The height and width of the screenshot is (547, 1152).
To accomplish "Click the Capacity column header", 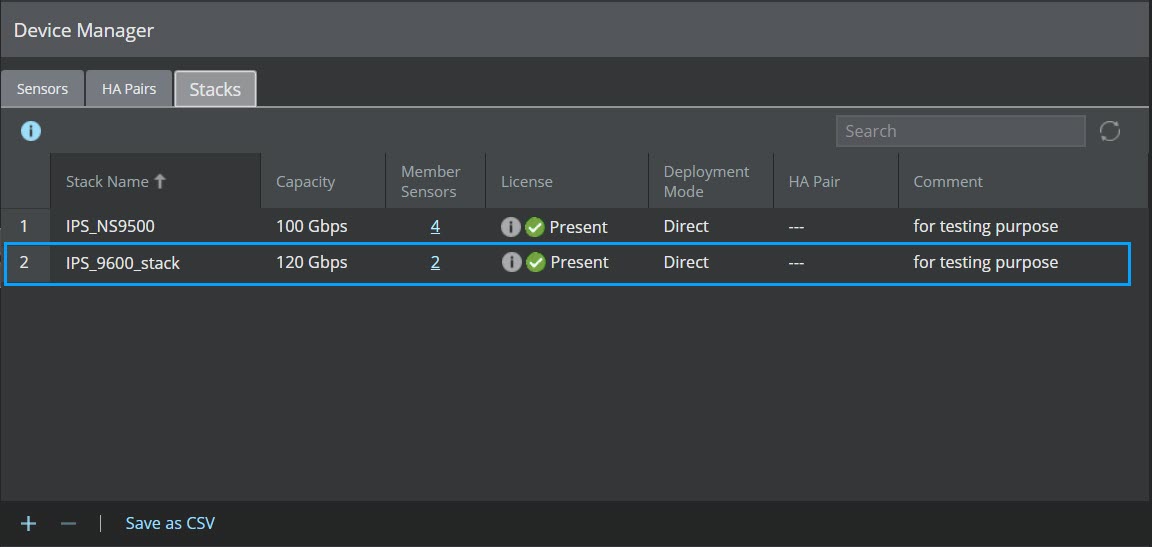I will [x=323, y=181].
